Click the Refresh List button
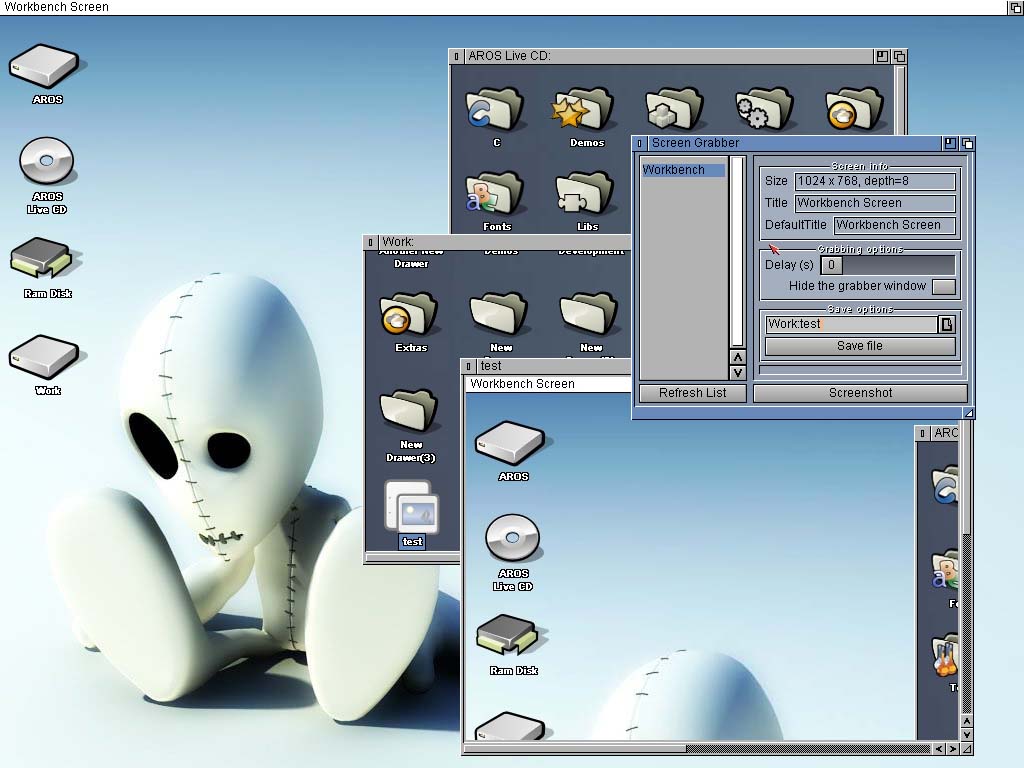The height and width of the screenshot is (768, 1024). (692, 393)
